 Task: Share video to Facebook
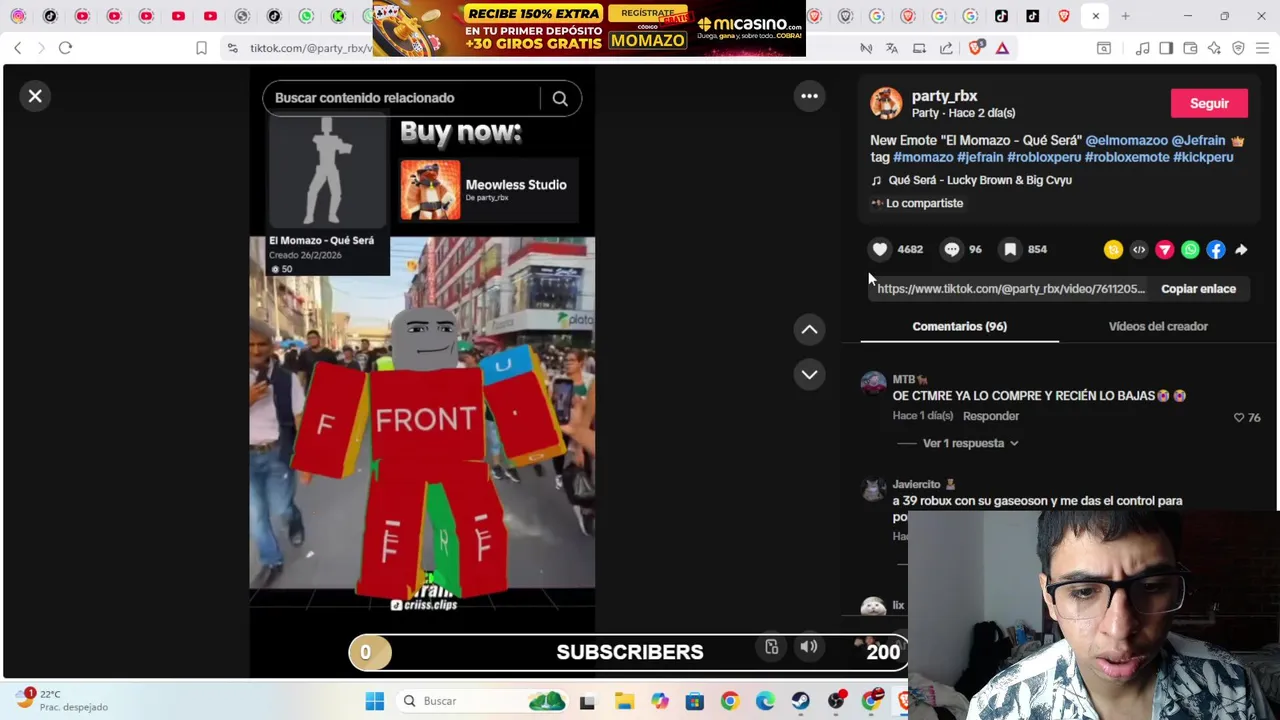(x=1216, y=250)
